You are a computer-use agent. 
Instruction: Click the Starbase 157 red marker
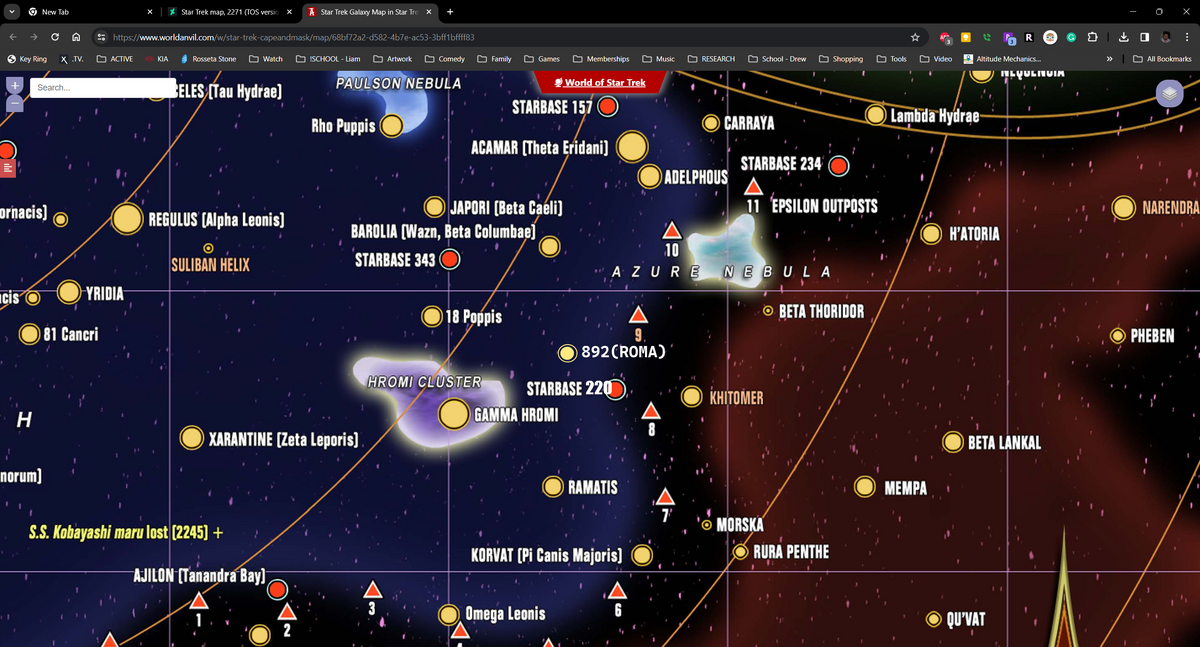pos(607,106)
